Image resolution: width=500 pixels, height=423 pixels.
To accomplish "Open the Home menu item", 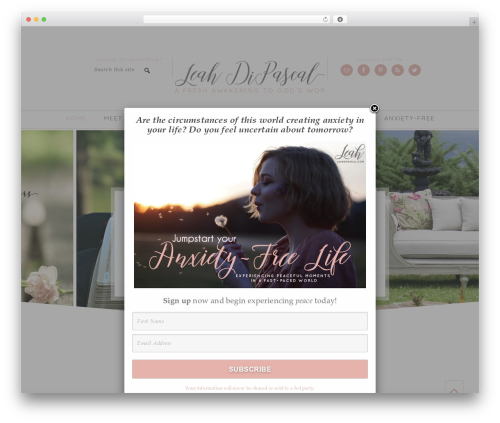I will [x=75, y=118].
